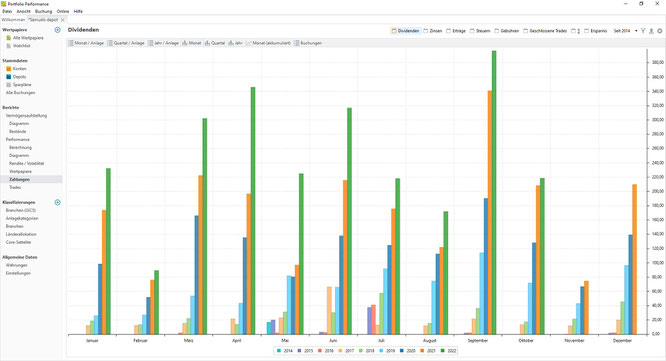This screenshot has height=361, width=666.
Task: Click the 2016 legend color swatch
Action: pos(319,351)
